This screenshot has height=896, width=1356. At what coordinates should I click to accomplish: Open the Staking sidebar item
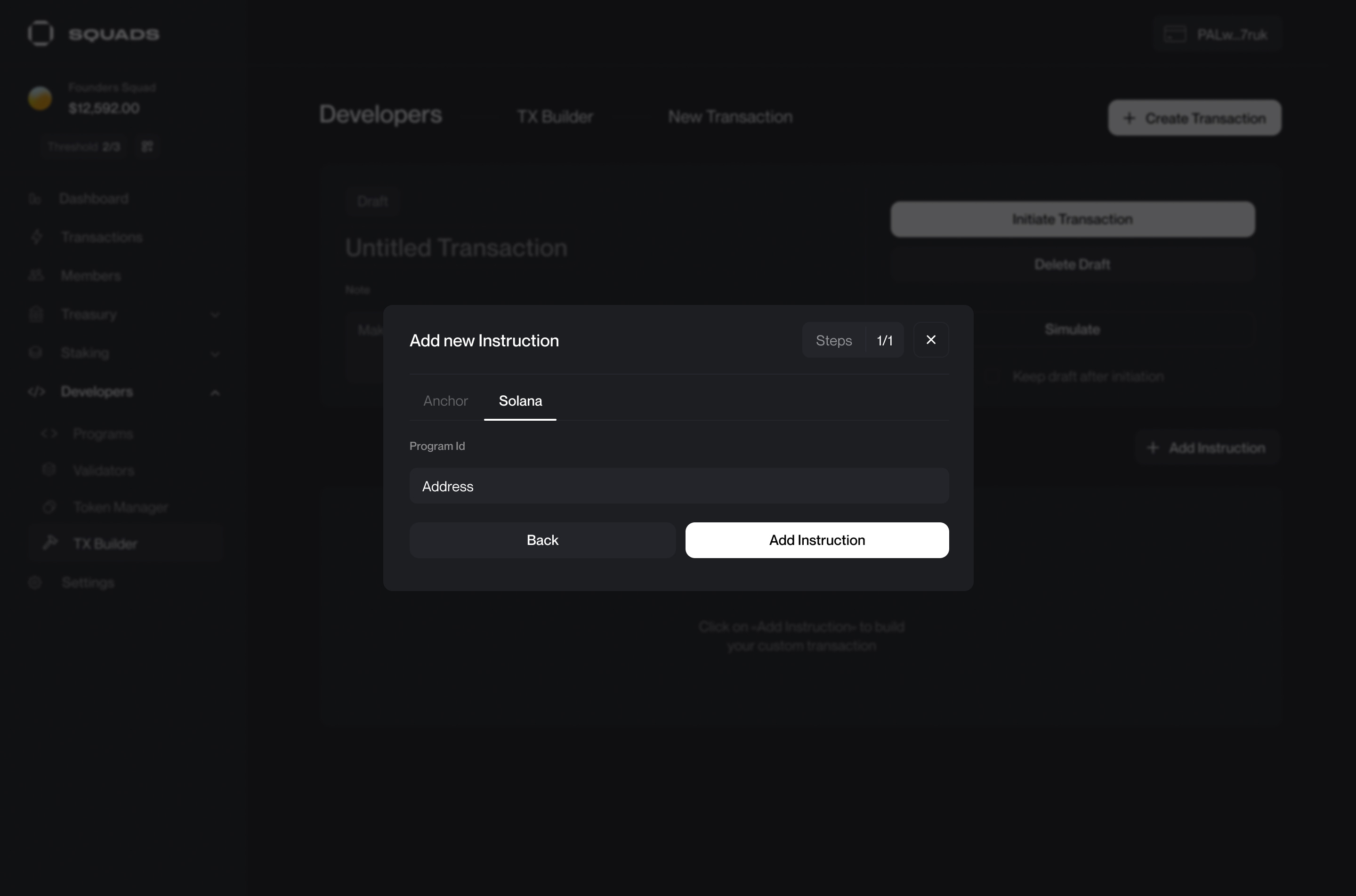(x=85, y=353)
